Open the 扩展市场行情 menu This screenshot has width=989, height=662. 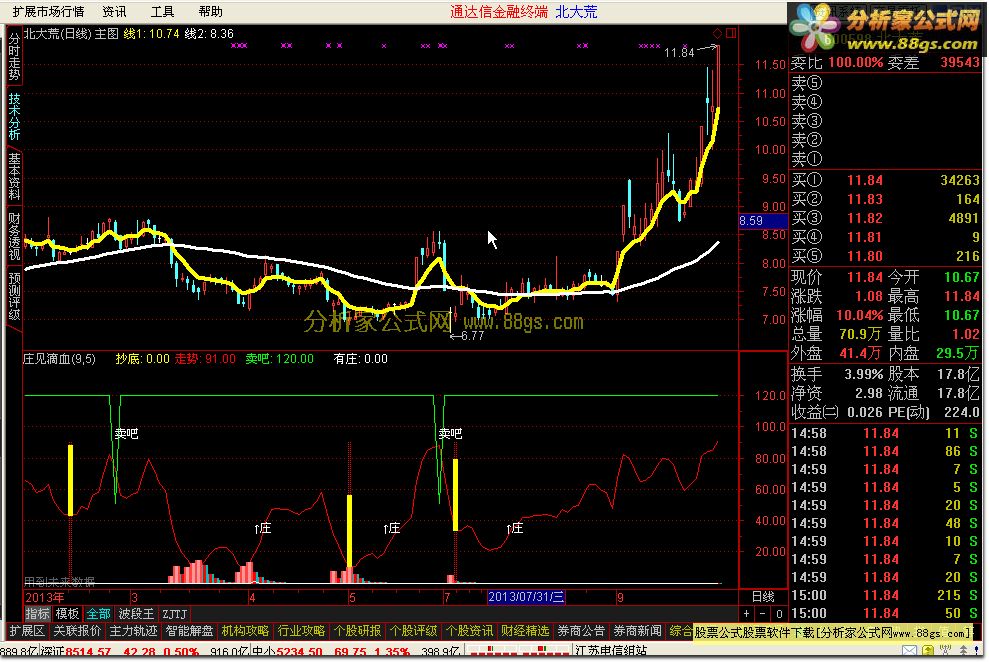[x=48, y=11]
